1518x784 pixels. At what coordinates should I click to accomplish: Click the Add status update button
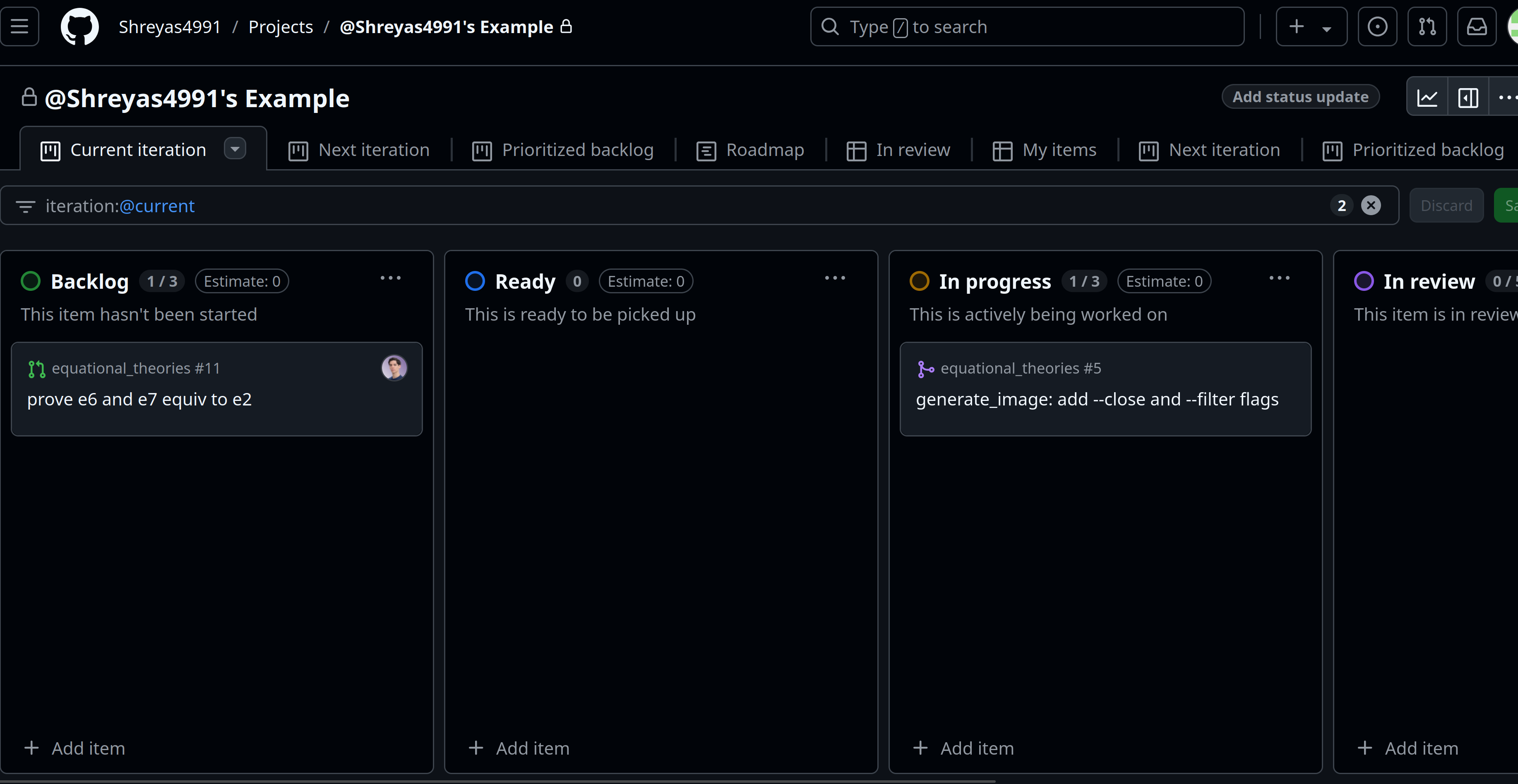[1300, 96]
